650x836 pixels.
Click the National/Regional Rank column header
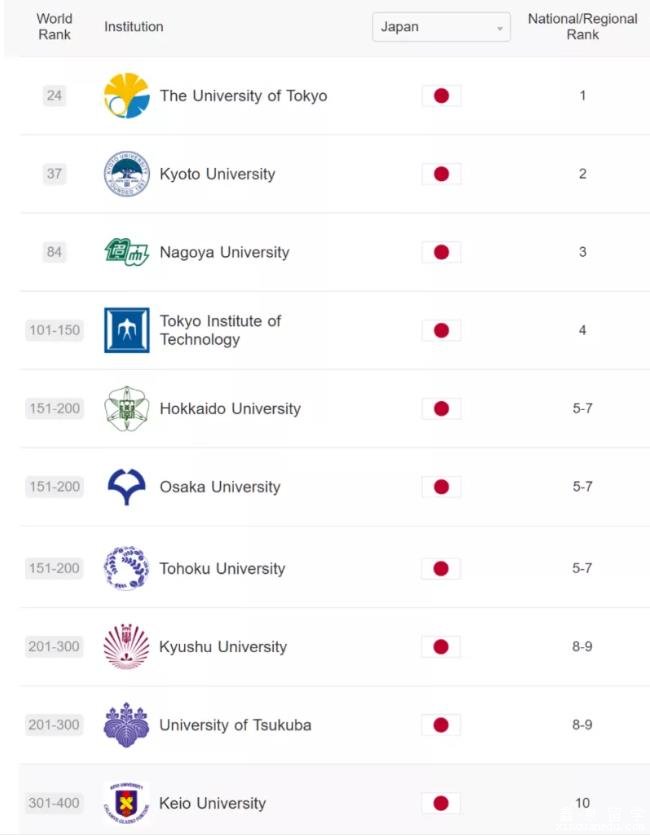click(582, 26)
